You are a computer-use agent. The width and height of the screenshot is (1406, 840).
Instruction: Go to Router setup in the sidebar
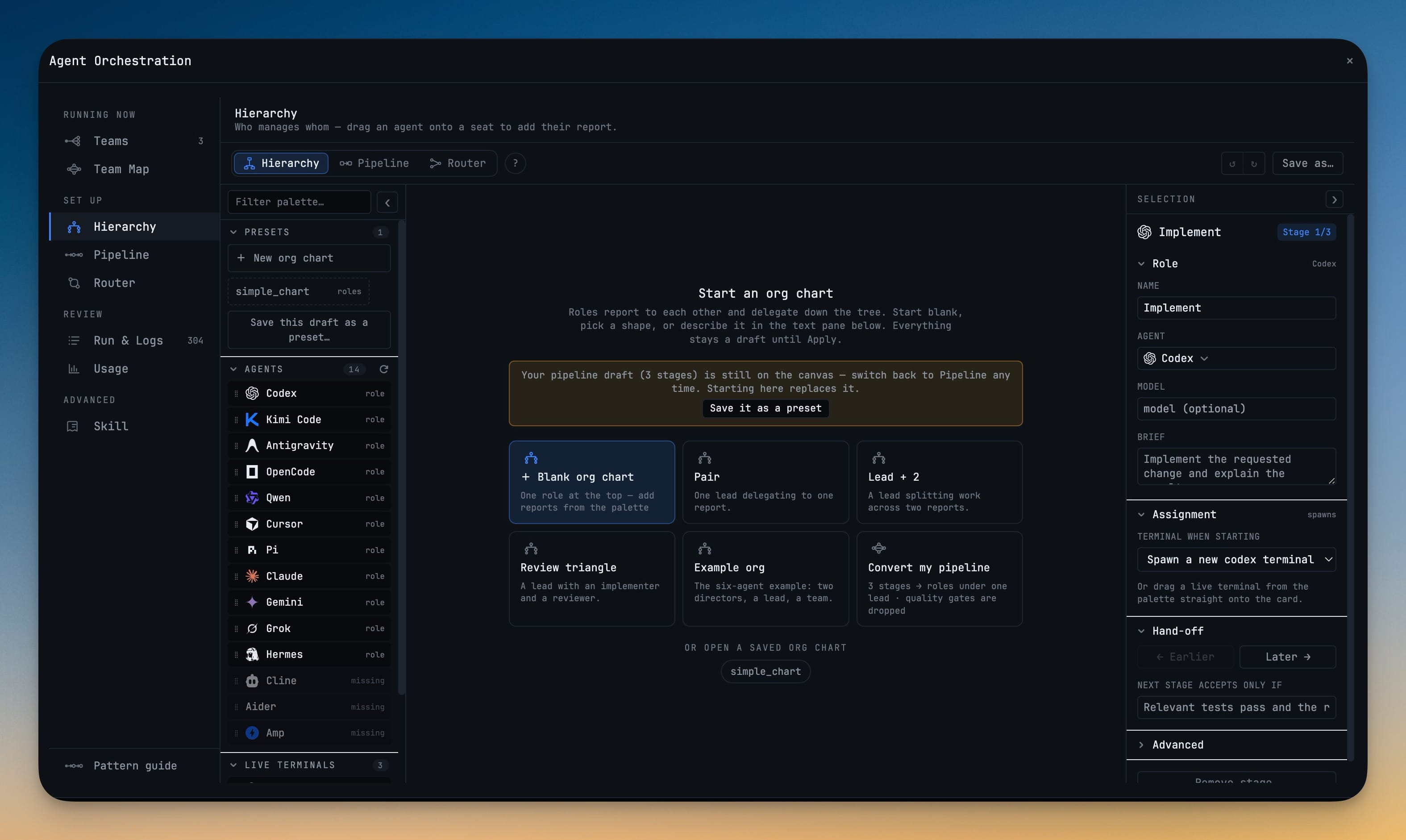(x=134, y=283)
